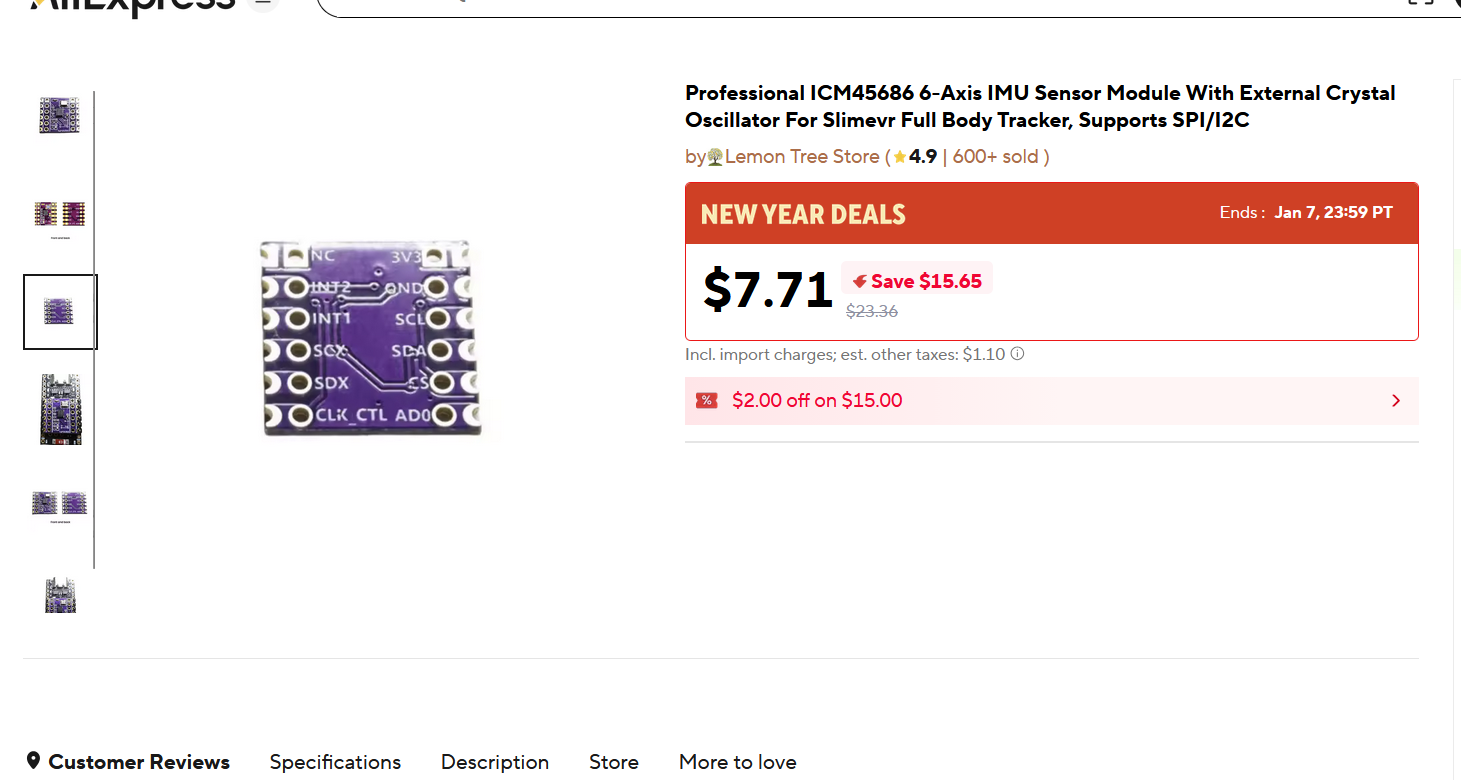The height and width of the screenshot is (780, 1461).
Task: Select the first product thumbnail at top
Action: (60, 115)
